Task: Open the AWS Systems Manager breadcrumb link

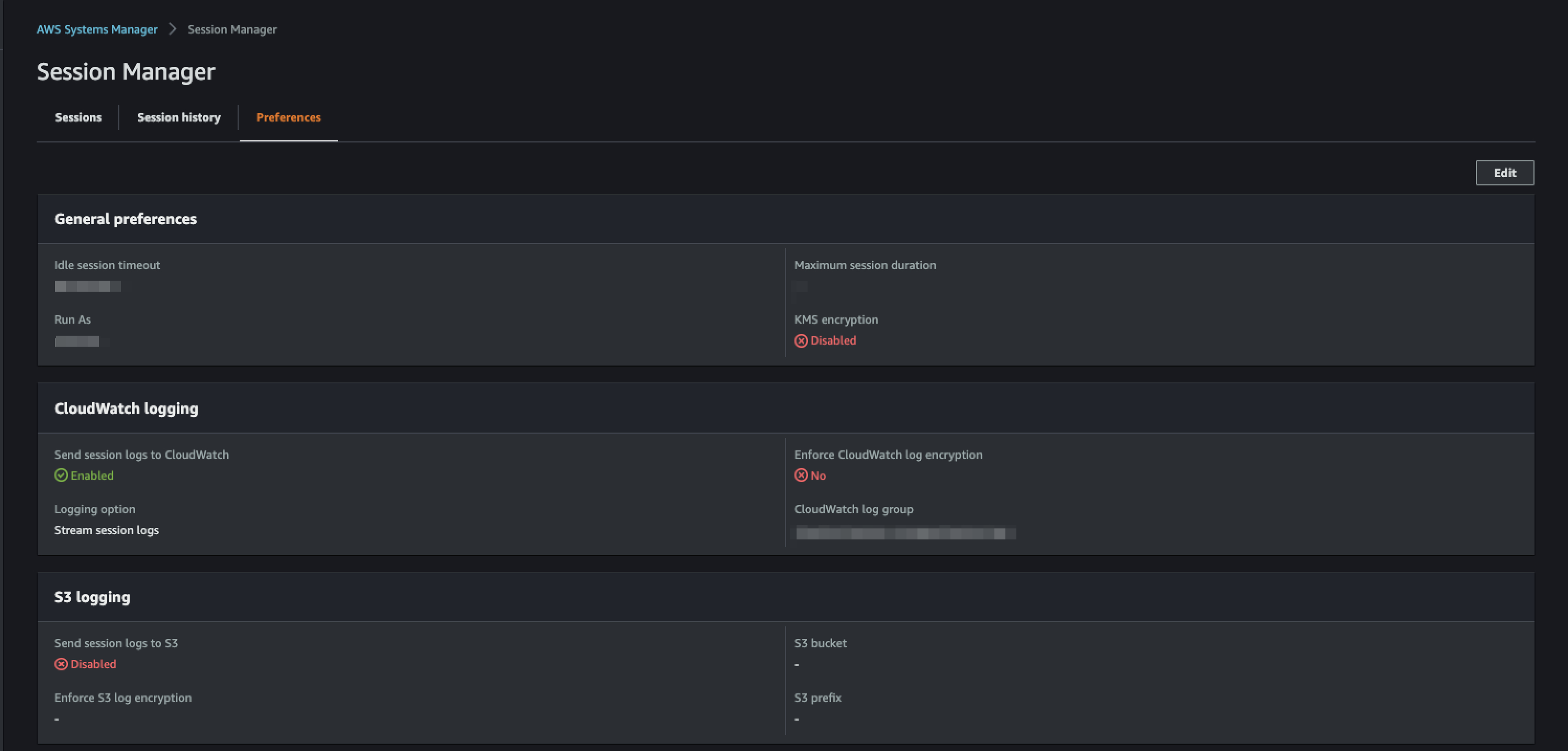Action: (97, 29)
